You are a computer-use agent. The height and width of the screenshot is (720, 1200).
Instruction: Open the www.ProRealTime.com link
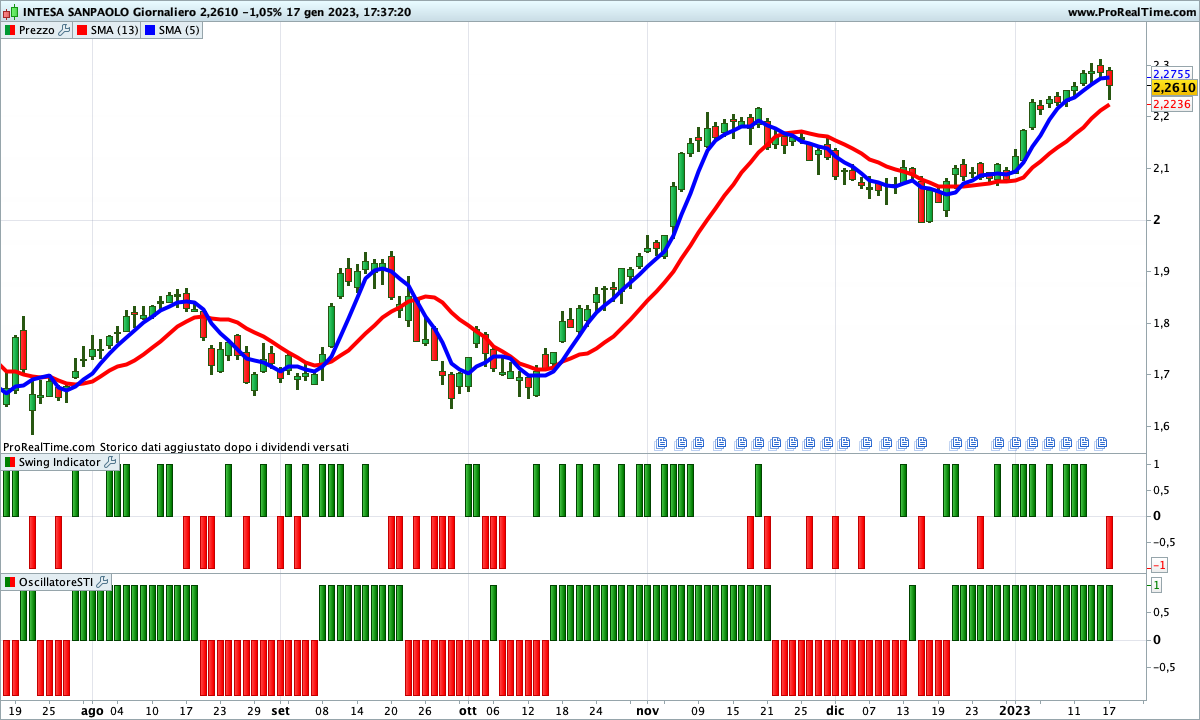pyautogui.click(x=1131, y=12)
